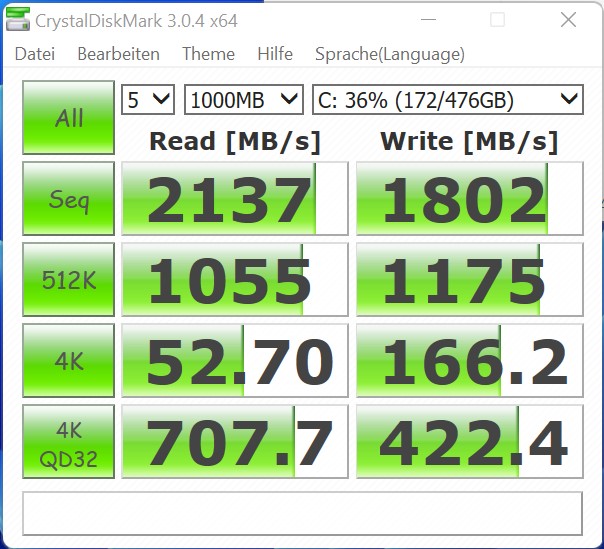Image resolution: width=604 pixels, height=549 pixels.
Task: Start the Seq benchmark test
Action: (69, 198)
